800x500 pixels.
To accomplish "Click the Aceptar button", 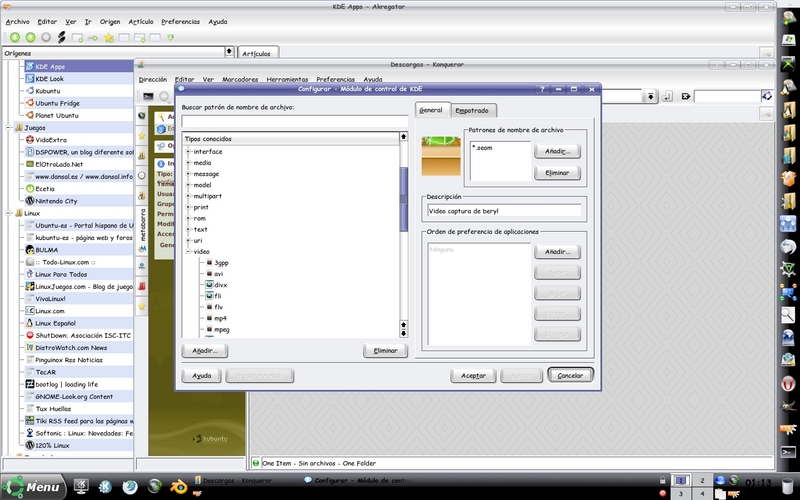I will (473, 376).
